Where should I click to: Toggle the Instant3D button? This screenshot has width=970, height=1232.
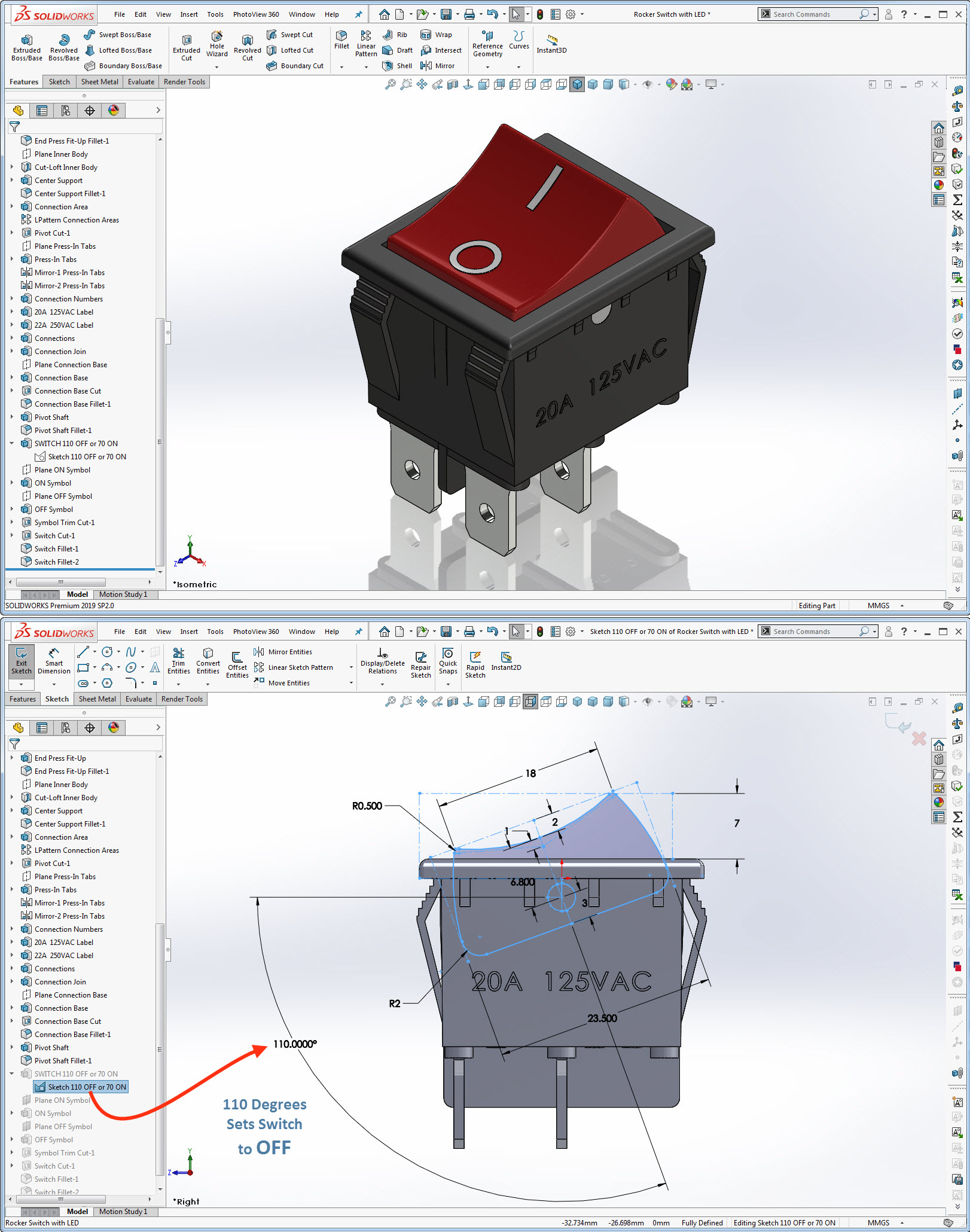[x=551, y=44]
